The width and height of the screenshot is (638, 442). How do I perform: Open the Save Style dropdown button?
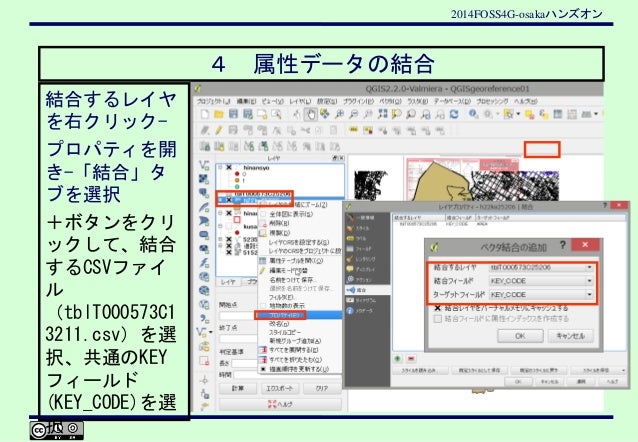(598, 370)
